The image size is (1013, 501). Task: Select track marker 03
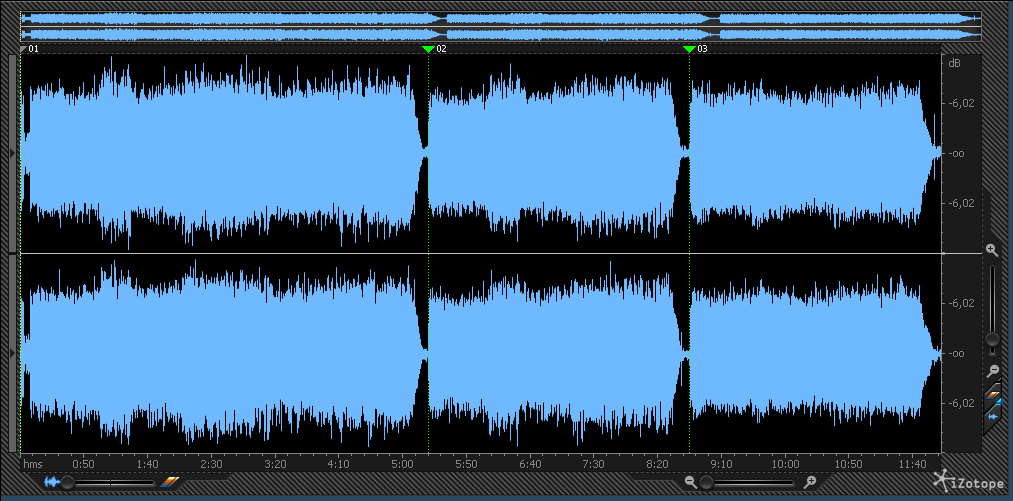click(690, 48)
